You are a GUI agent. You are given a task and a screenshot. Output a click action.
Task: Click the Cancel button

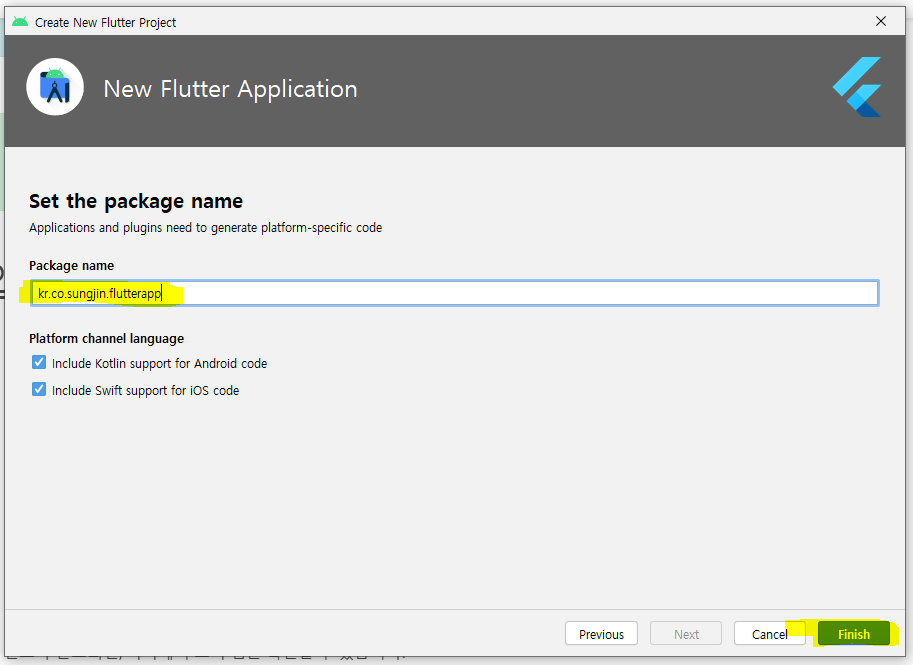tap(769, 634)
